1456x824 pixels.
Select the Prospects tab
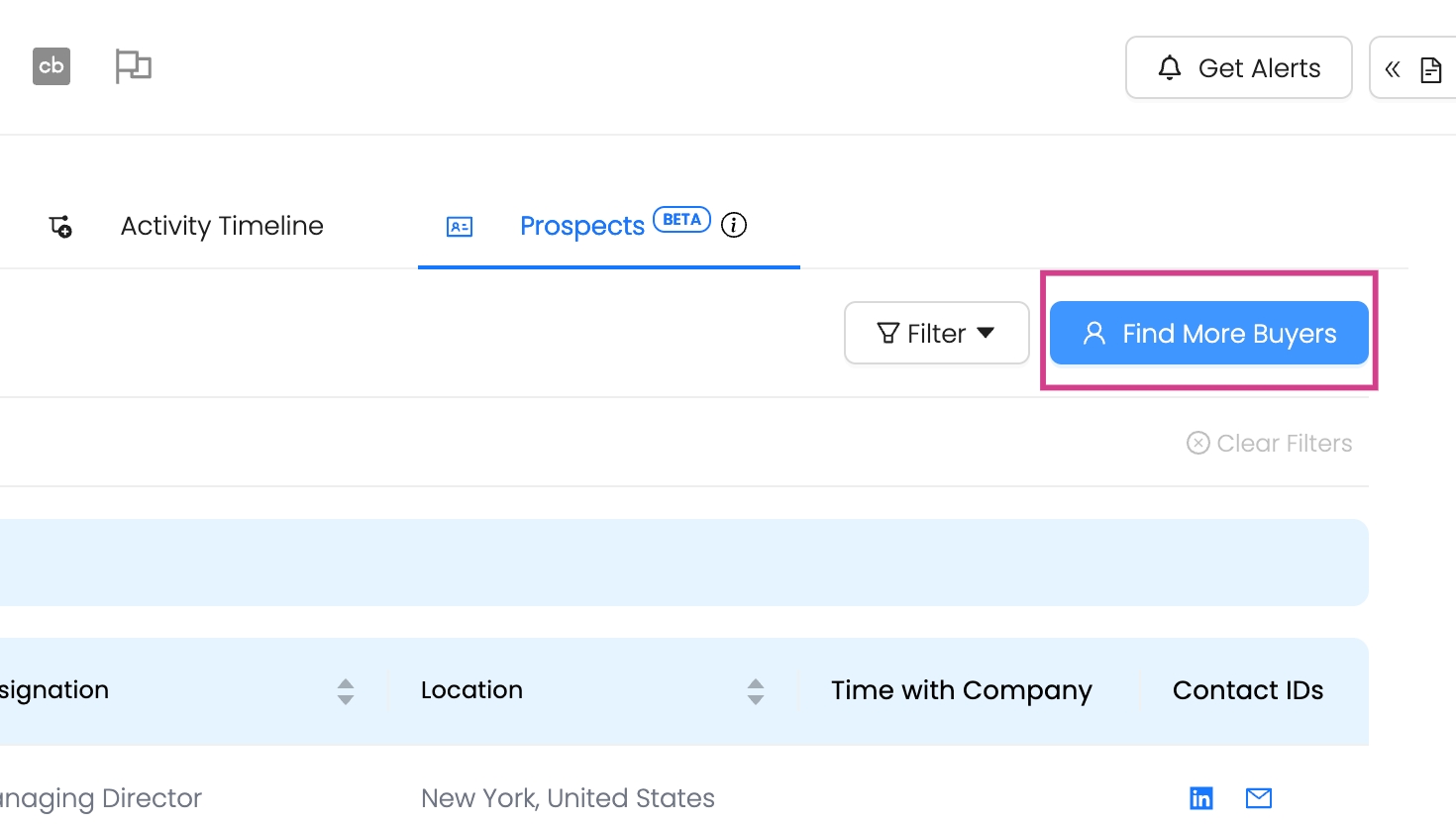point(582,227)
